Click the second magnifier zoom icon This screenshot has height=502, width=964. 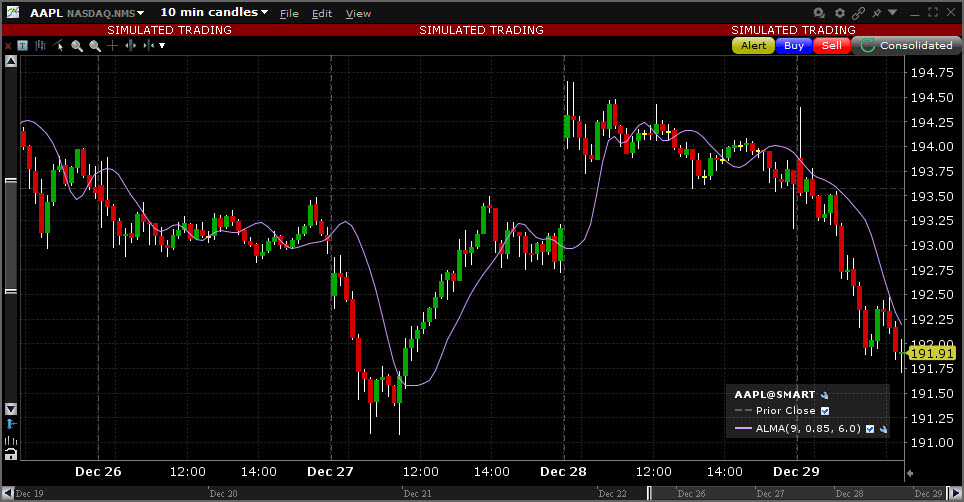pyautogui.click(x=95, y=45)
